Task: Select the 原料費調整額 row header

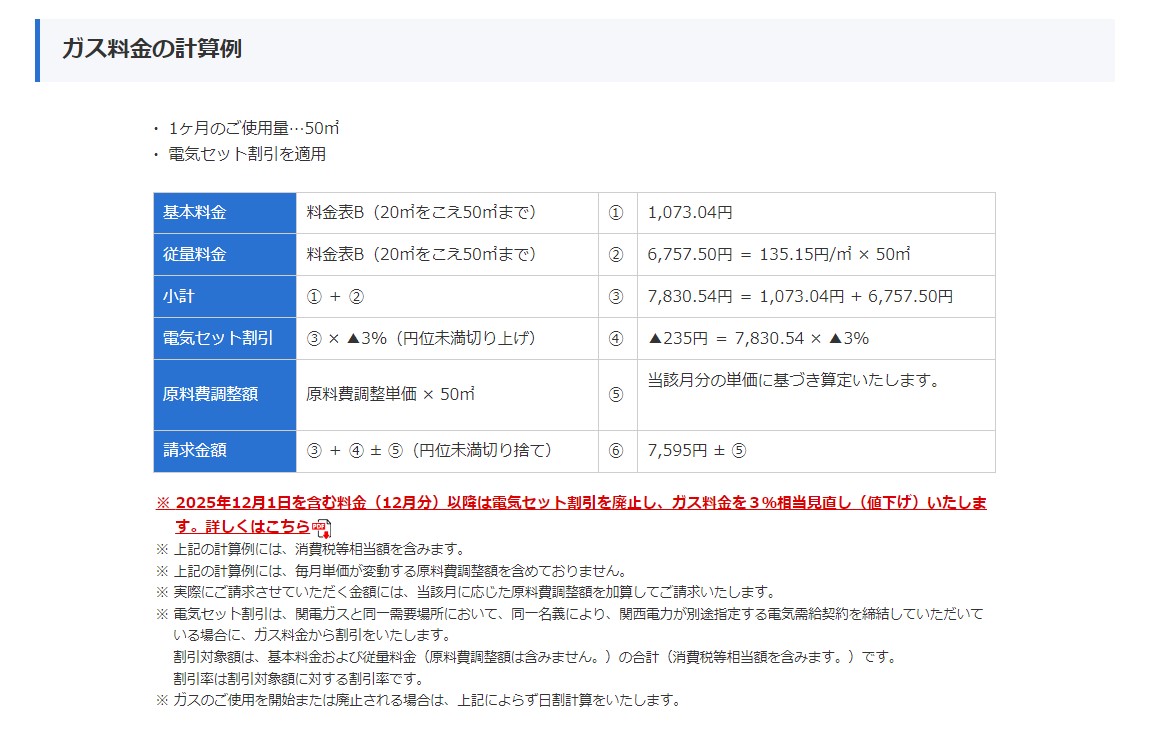Action: click(x=225, y=394)
